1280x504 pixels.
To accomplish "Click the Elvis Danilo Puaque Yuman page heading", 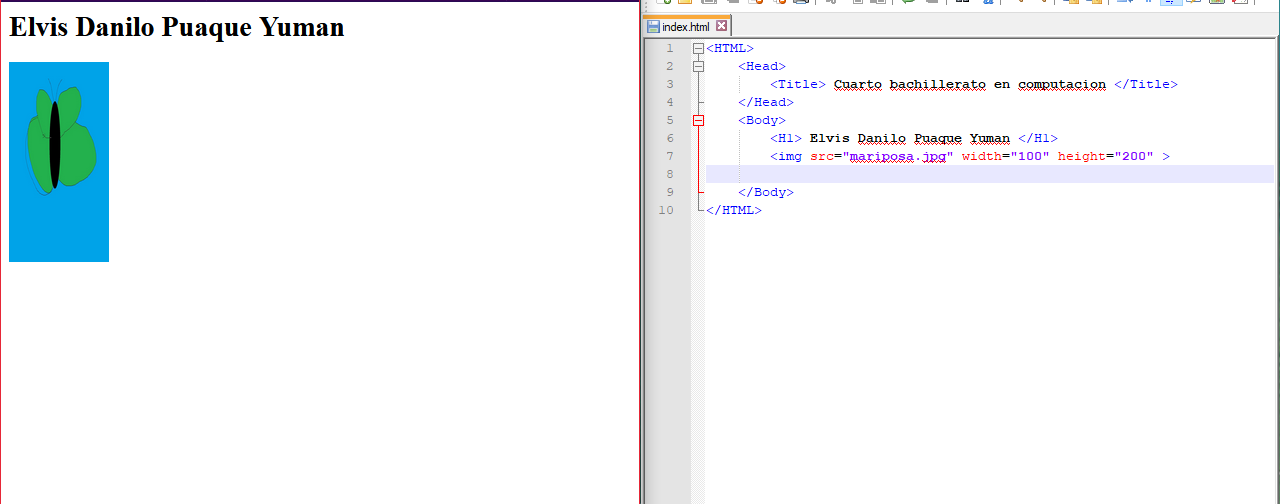I will pos(176,27).
